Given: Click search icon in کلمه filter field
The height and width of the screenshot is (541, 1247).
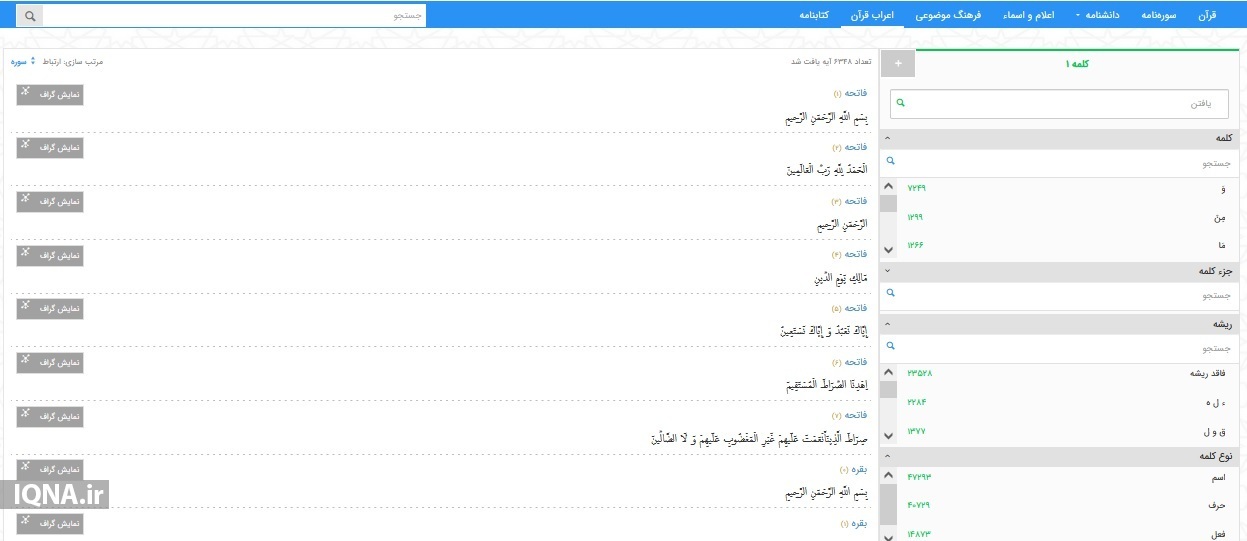Looking at the screenshot, I should tap(890, 161).
